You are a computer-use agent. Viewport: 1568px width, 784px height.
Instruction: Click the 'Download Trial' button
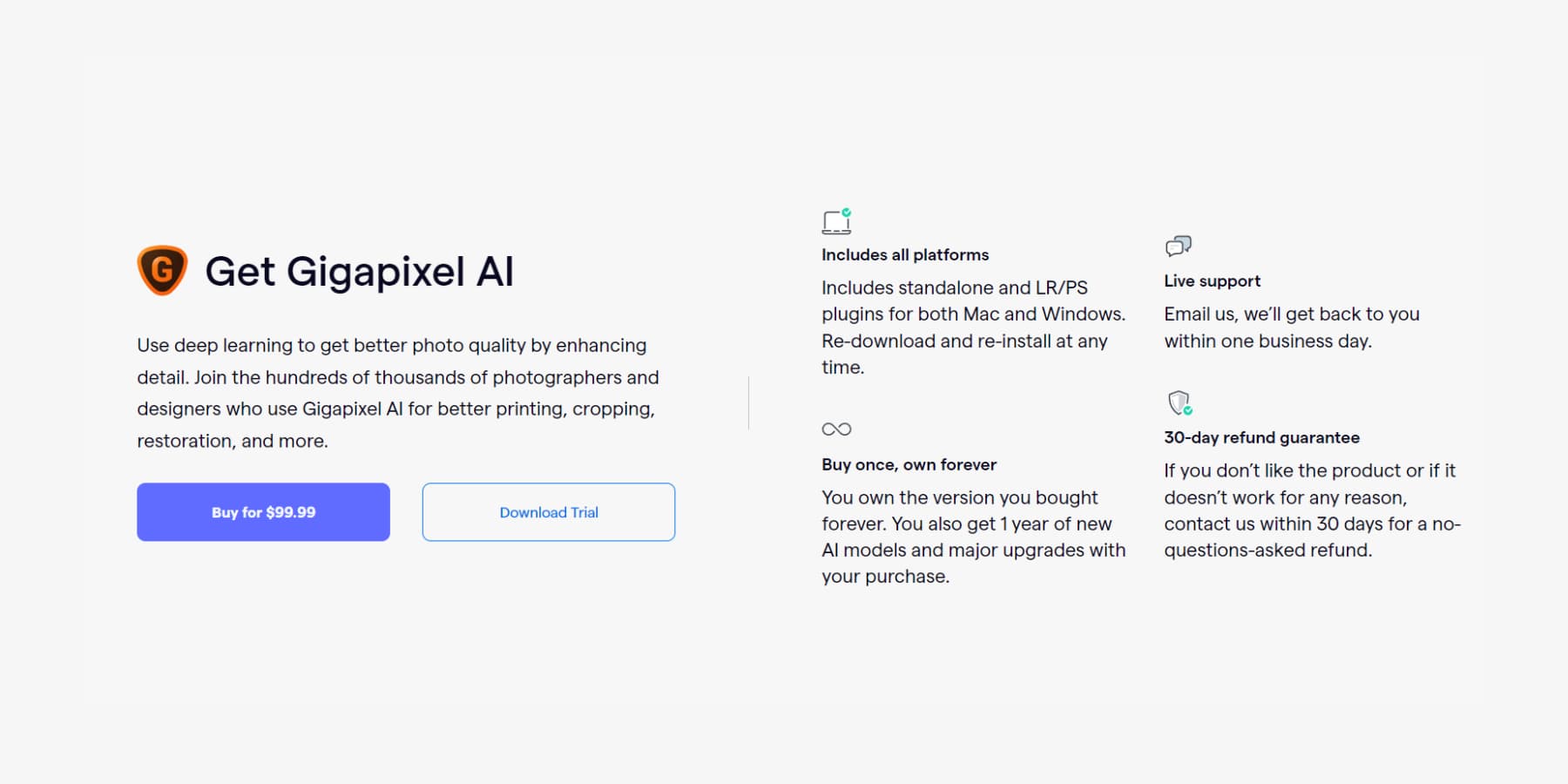tap(548, 512)
